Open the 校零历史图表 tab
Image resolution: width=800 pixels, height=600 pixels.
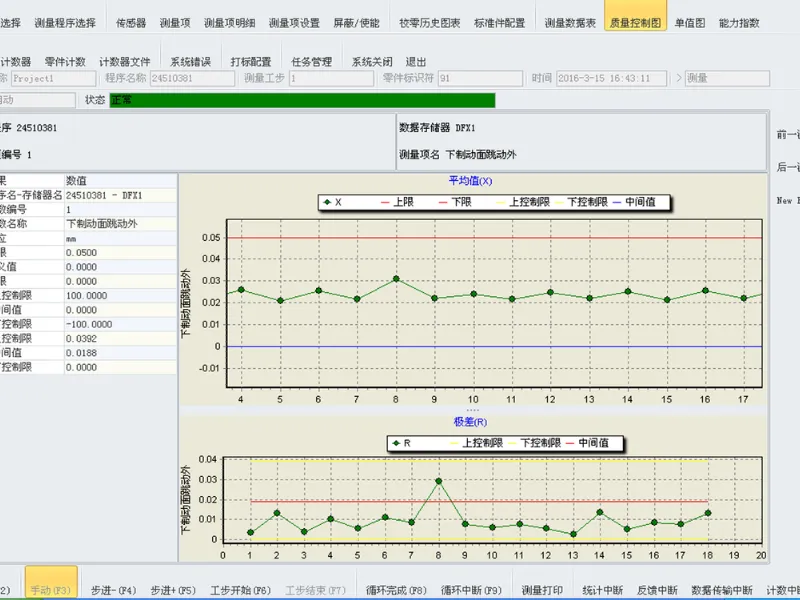[x=430, y=23]
